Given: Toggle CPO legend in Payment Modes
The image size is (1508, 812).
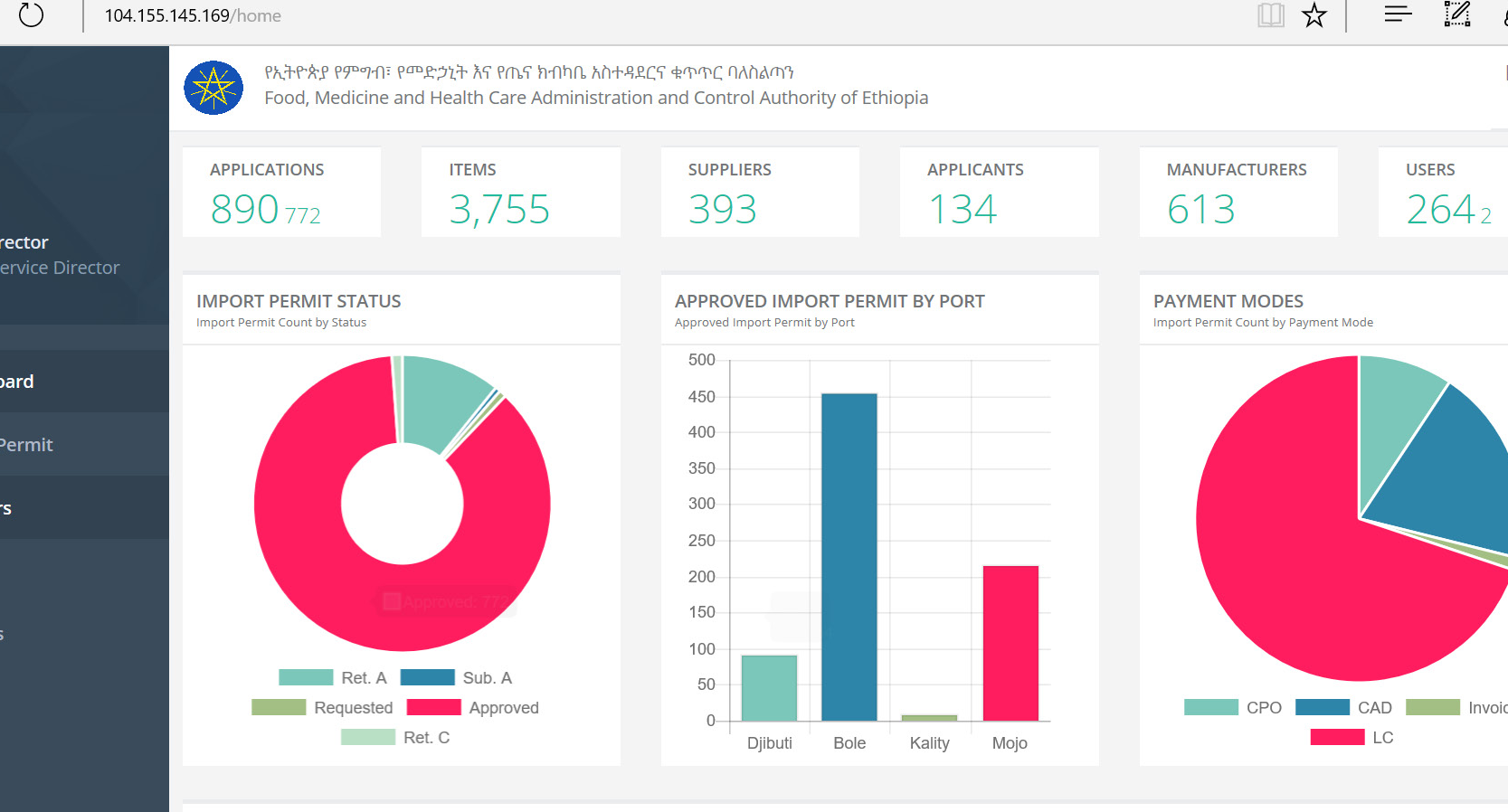Looking at the screenshot, I should (1233, 708).
